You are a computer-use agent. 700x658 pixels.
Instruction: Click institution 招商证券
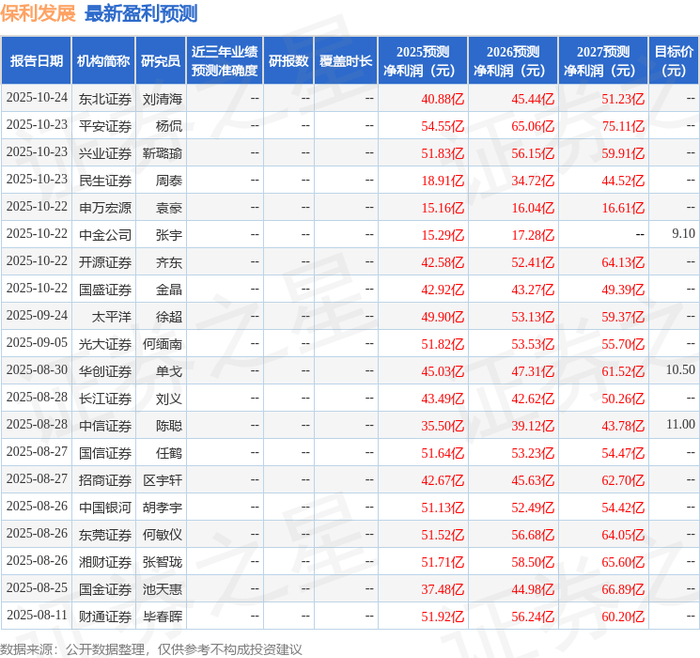click(x=105, y=480)
